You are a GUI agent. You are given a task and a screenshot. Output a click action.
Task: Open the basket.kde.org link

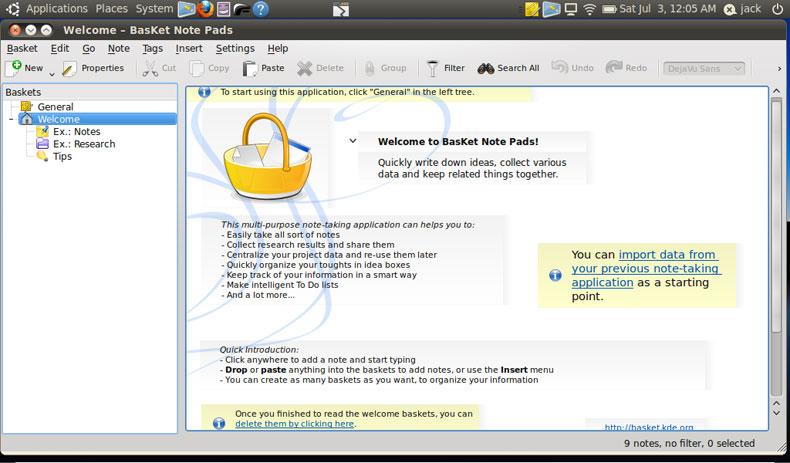pos(649,427)
